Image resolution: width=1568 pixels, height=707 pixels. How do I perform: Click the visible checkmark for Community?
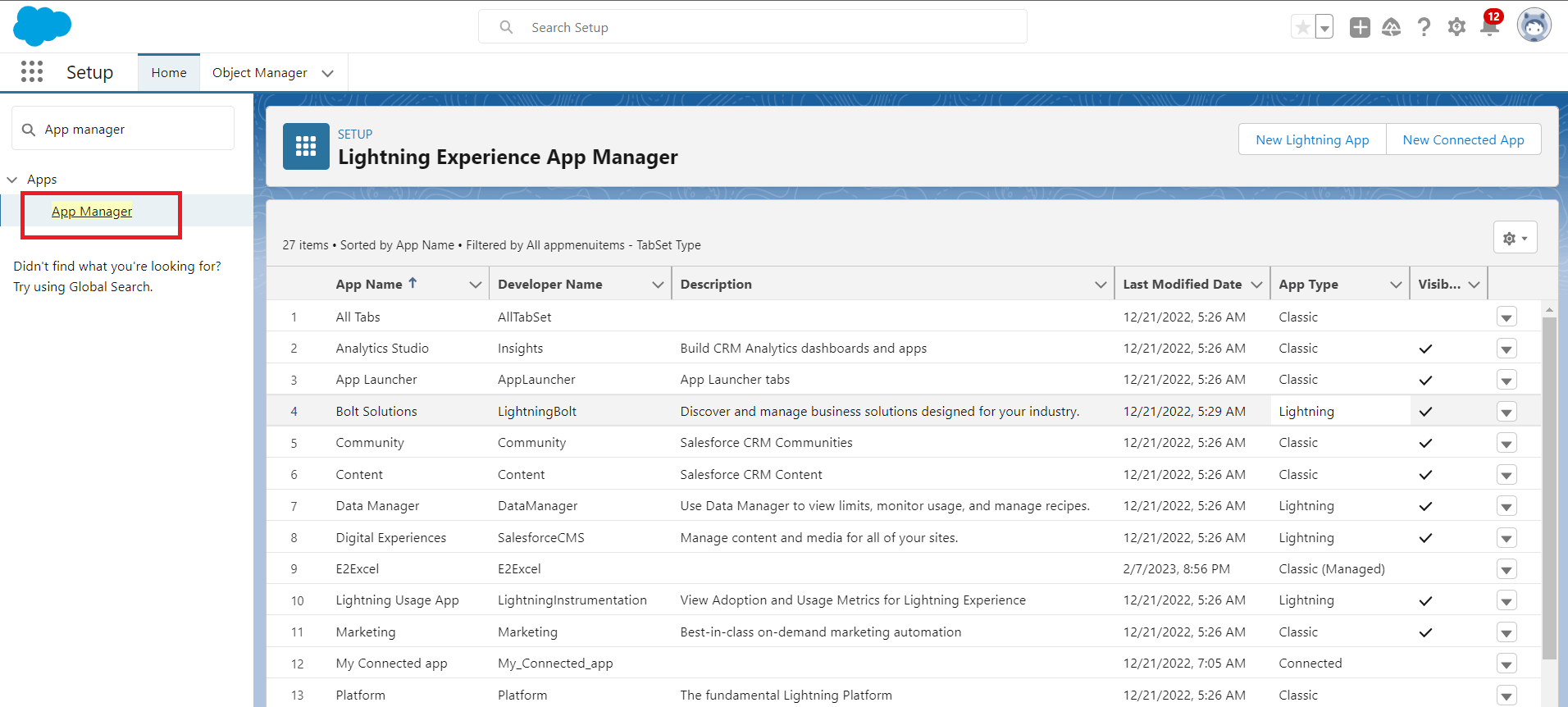pos(1425,443)
